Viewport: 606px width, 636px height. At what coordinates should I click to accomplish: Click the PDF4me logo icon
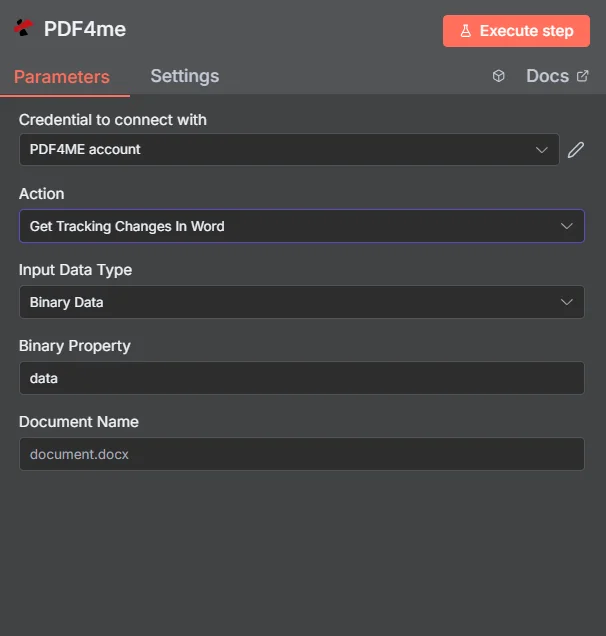[23, 28]
